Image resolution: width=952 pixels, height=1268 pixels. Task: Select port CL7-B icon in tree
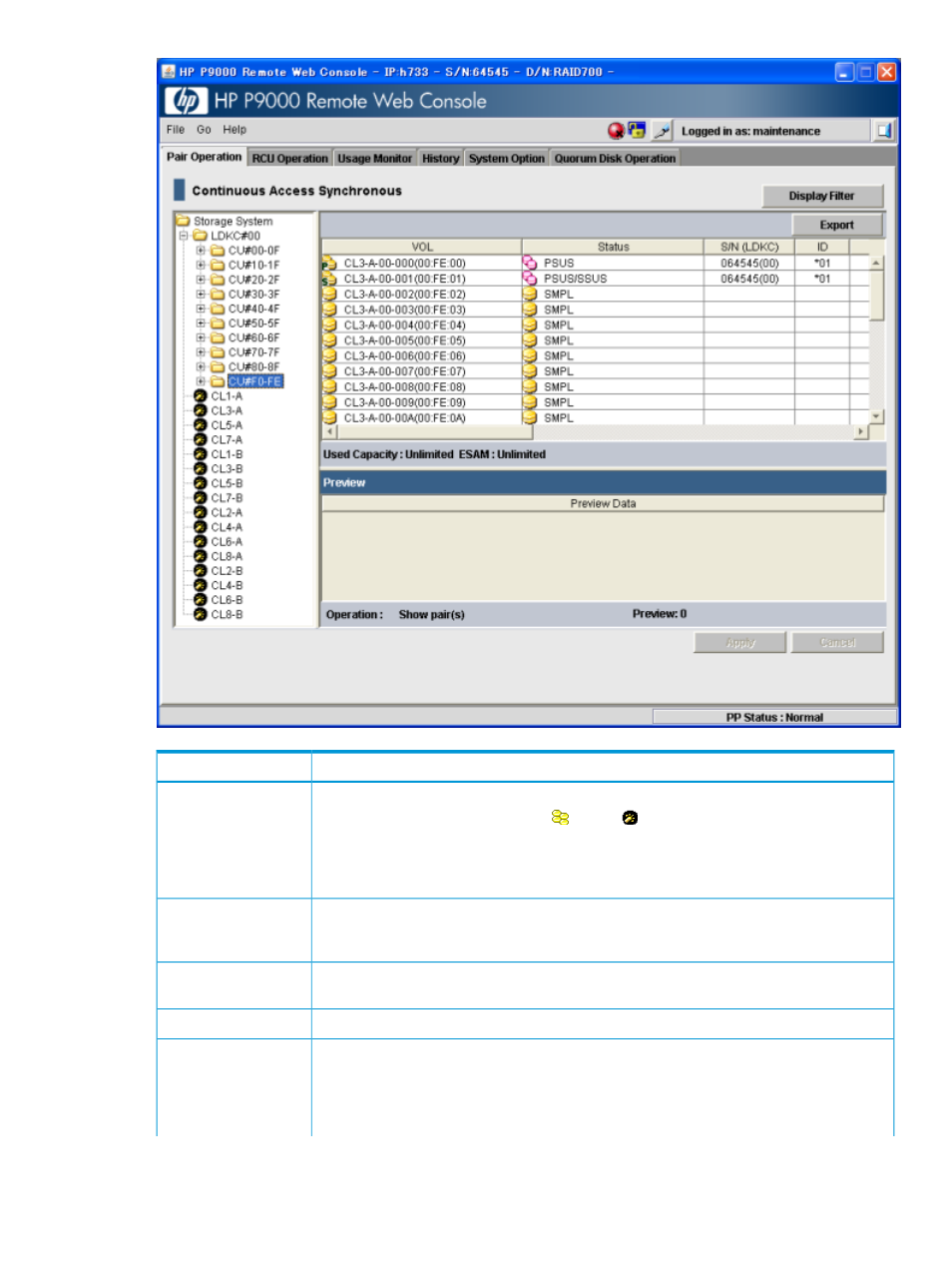(200, 497)
